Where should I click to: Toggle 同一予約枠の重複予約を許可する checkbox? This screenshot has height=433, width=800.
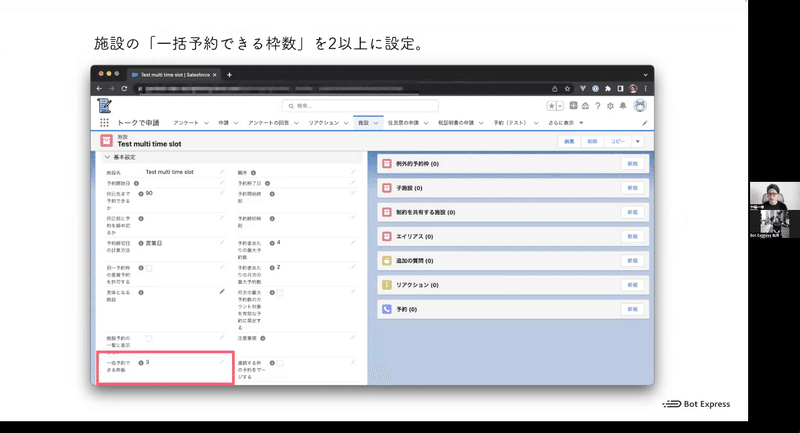[149, 268]
